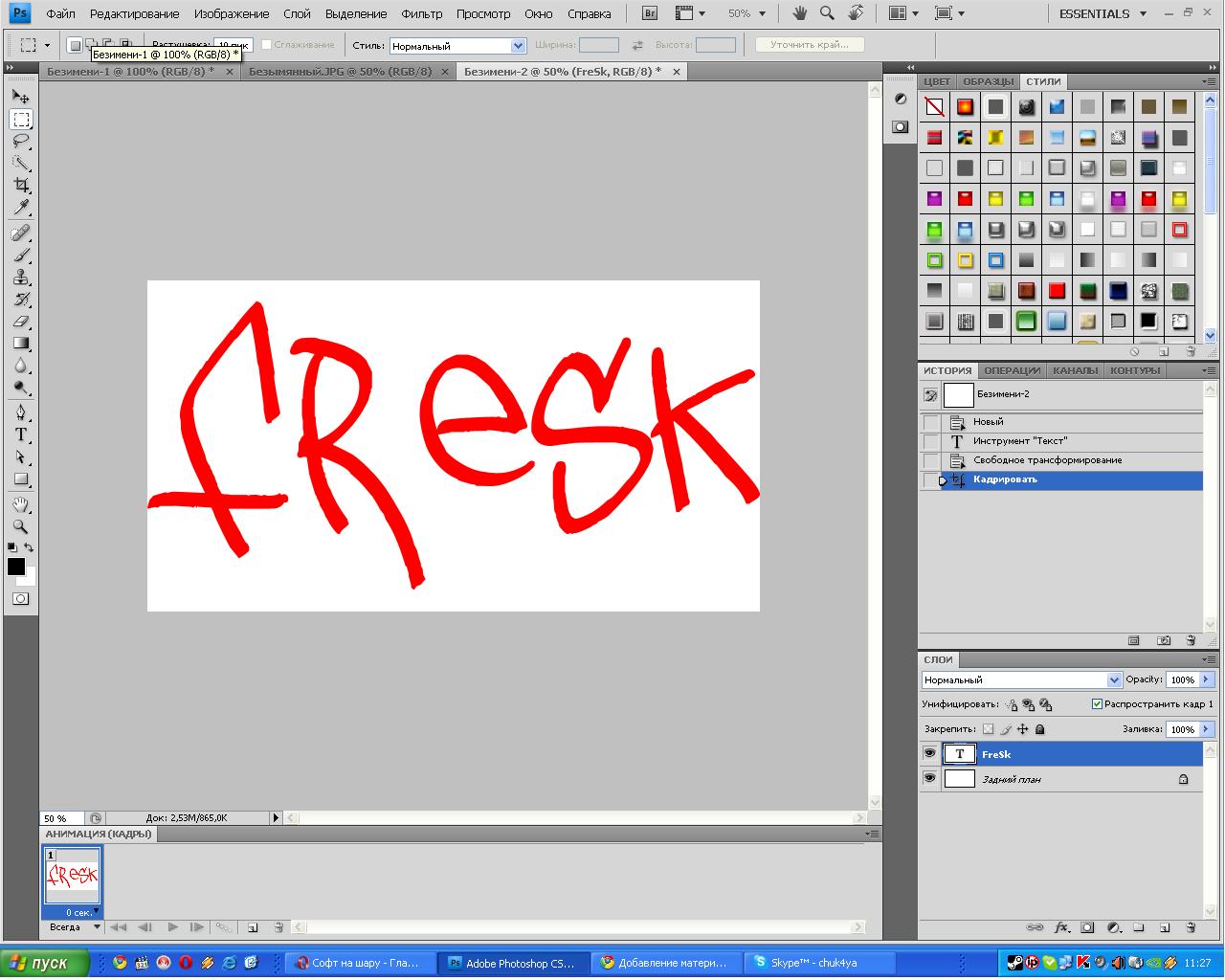Select animation frame 1 thumbnail
Screen dimensions: 1225x980
point(73,876)
